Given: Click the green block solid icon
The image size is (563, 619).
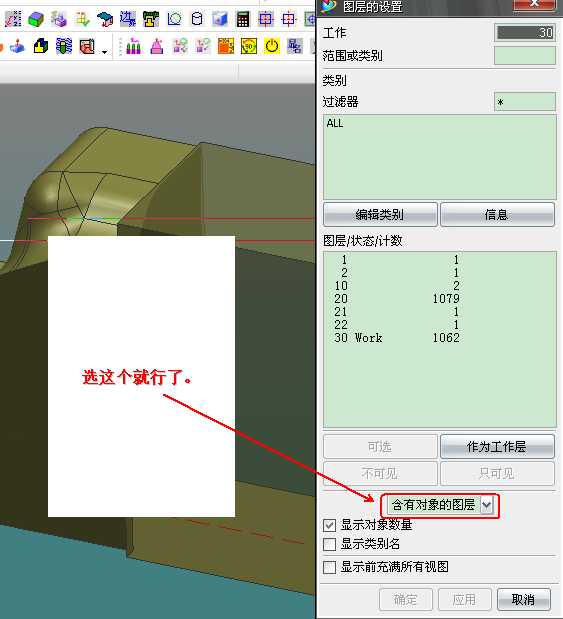Looking at the screenshot, I should 36,19.
